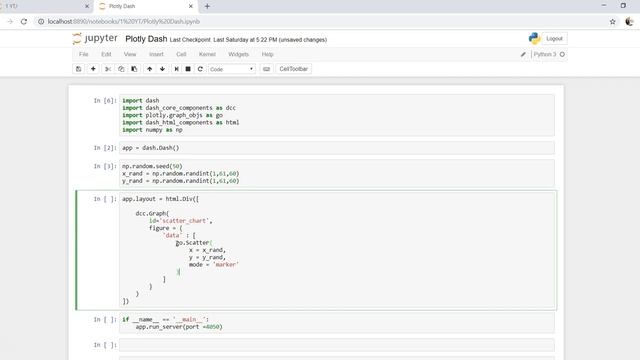Image resolution: width=640 pixels, height=360 pixels.
Task: Insert a cell below with the plus icon
Action: pyautogui.click(x=93, y=69)
